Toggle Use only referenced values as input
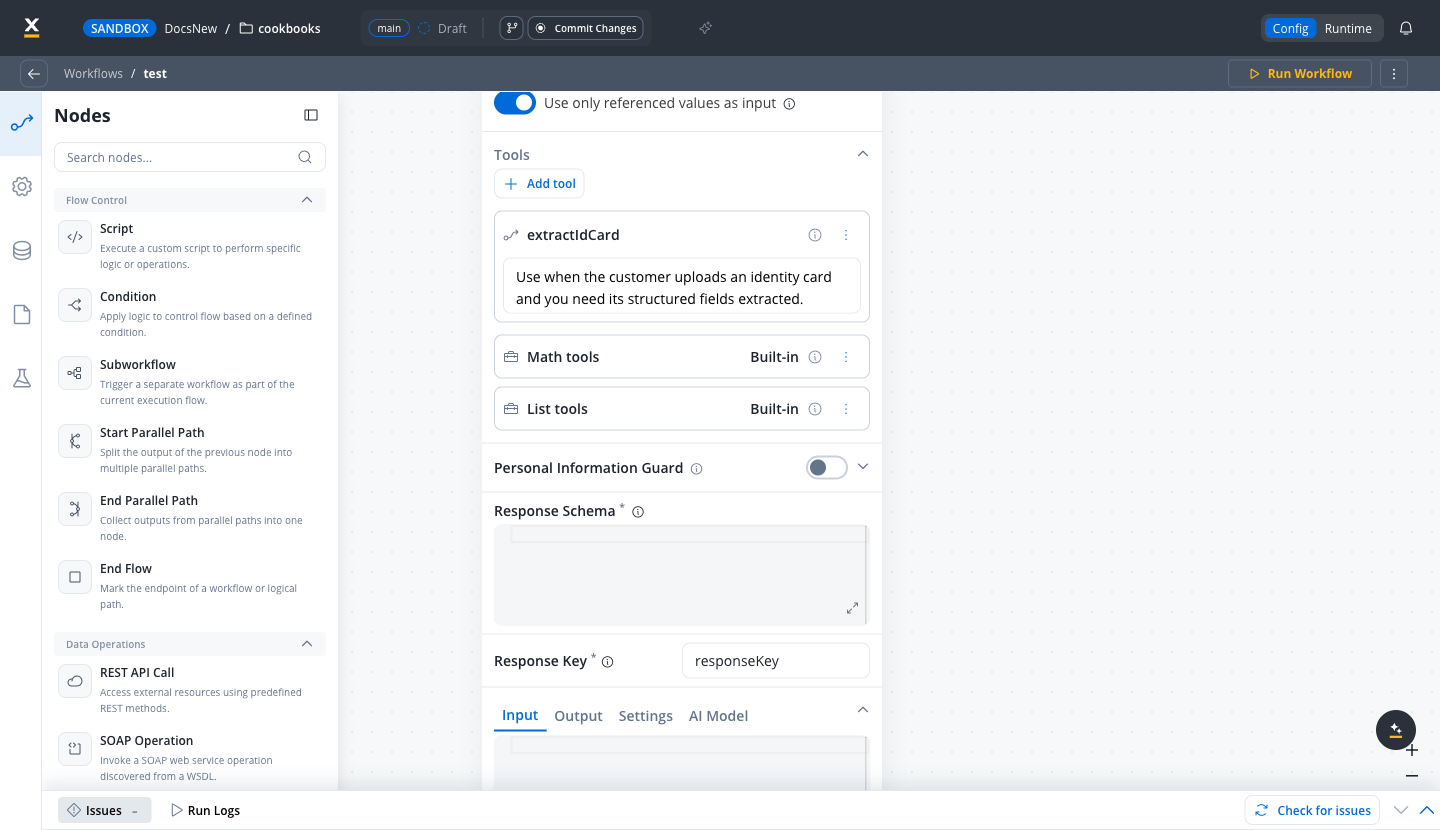 [x=515, y=103]
